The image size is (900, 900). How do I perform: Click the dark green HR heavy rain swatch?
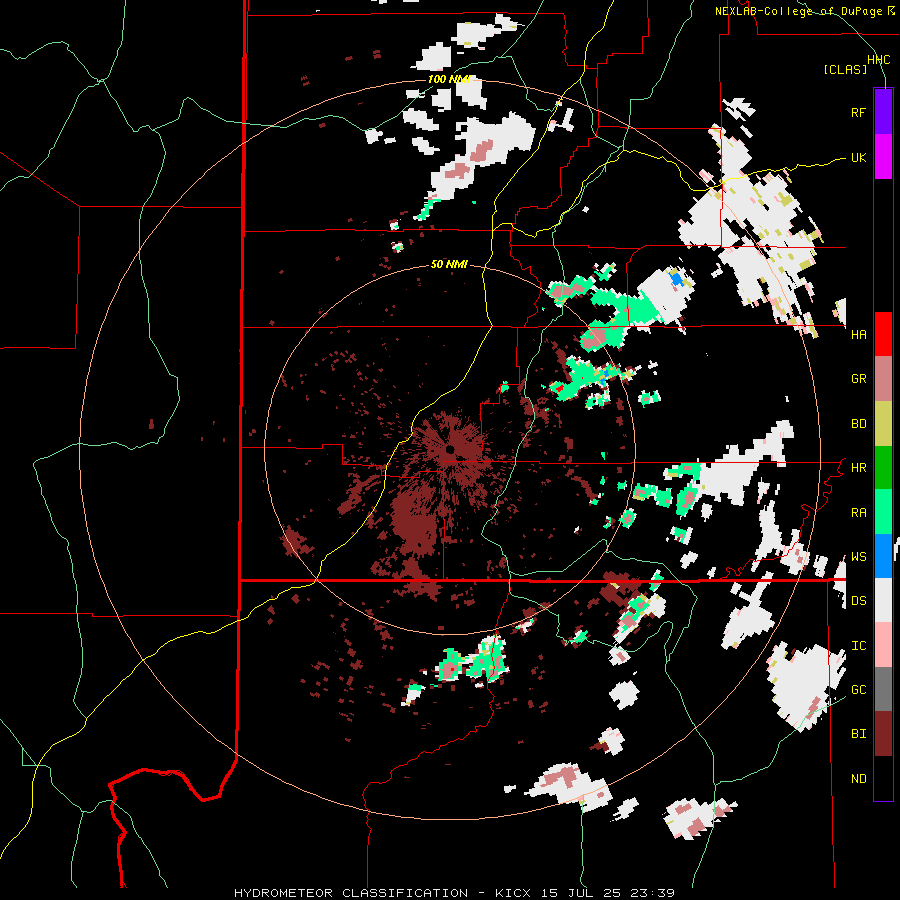883,468
